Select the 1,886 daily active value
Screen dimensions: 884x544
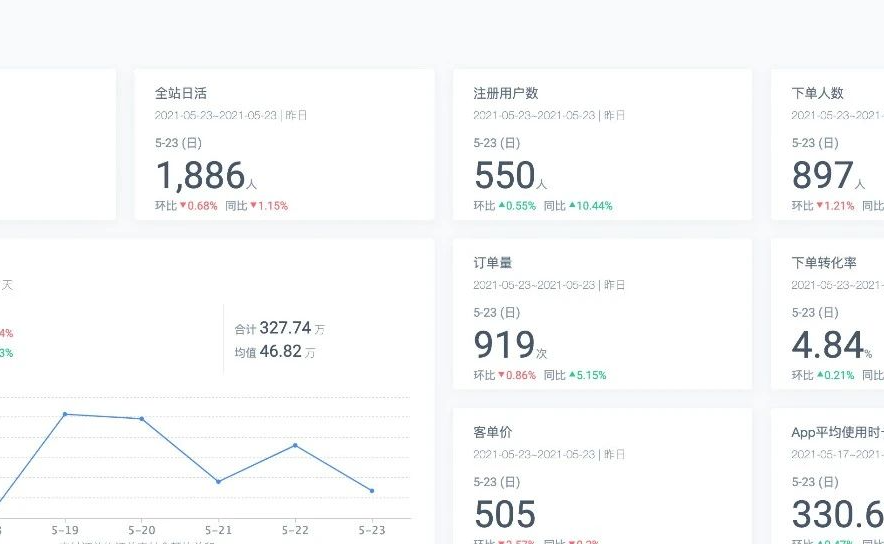tap(200, 175)
